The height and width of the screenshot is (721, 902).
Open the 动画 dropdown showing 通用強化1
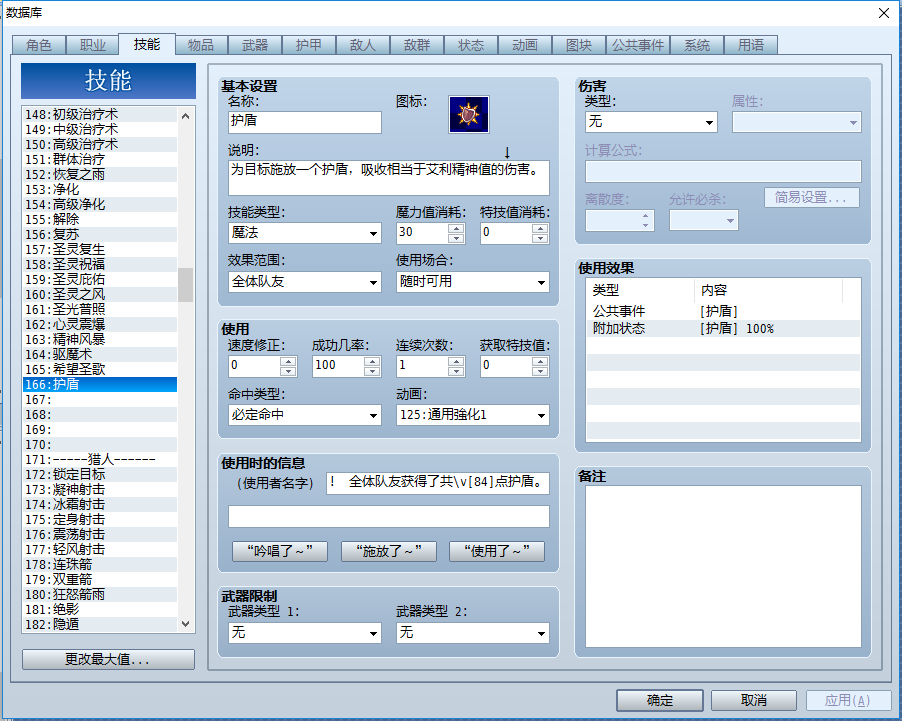(x=472, y=415)
